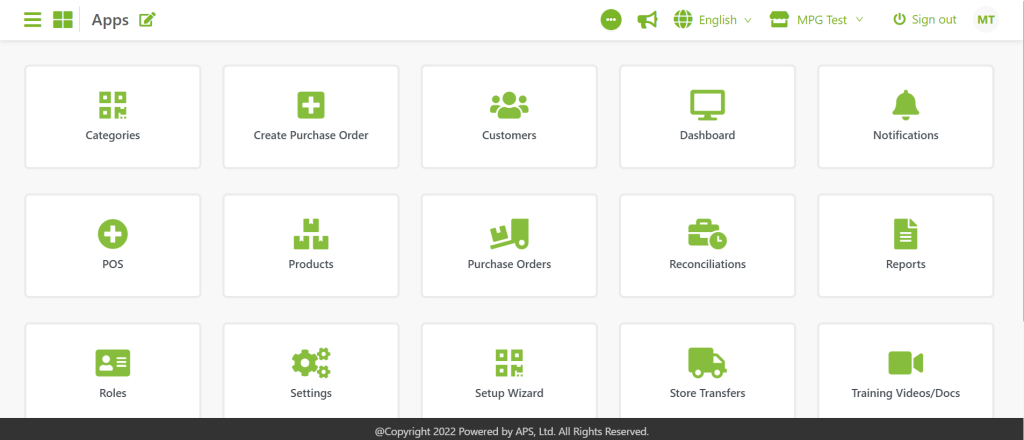Screen dimensions: 1024x440
Task: Launch the POS app icon
Action: [113, 236]
